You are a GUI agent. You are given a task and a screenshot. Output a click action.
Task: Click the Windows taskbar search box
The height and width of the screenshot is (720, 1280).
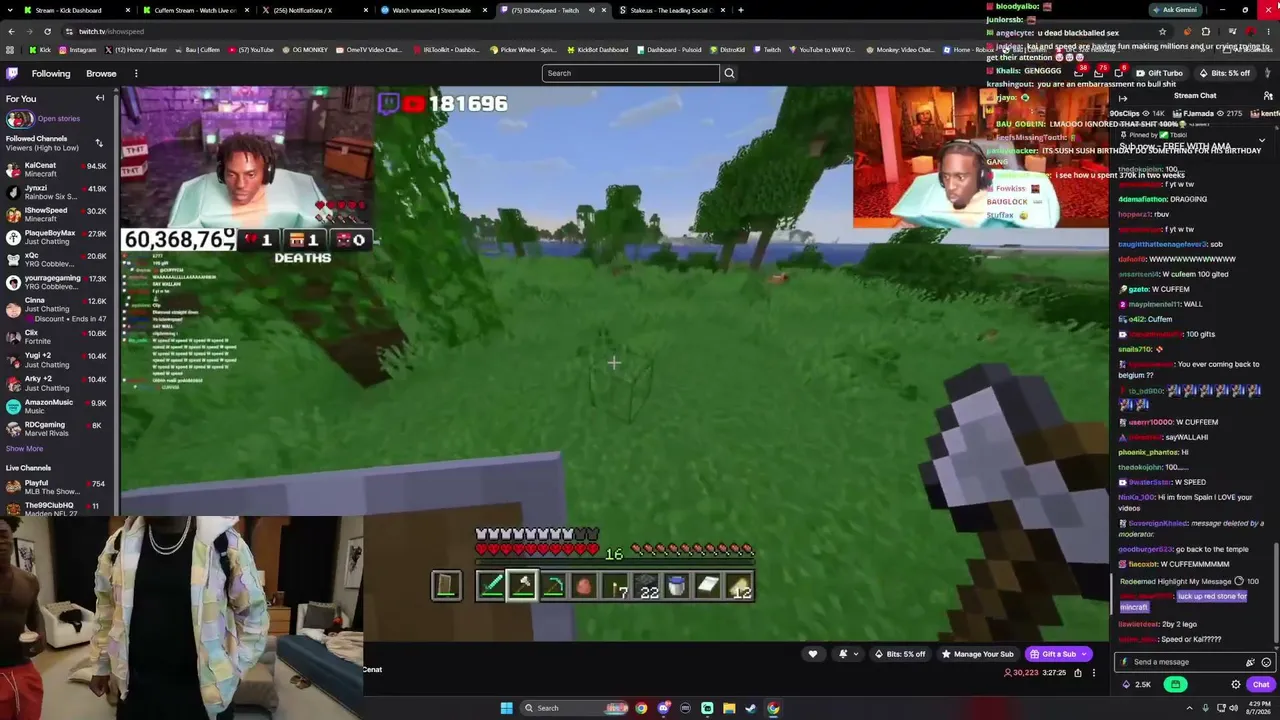click(572, 708)
